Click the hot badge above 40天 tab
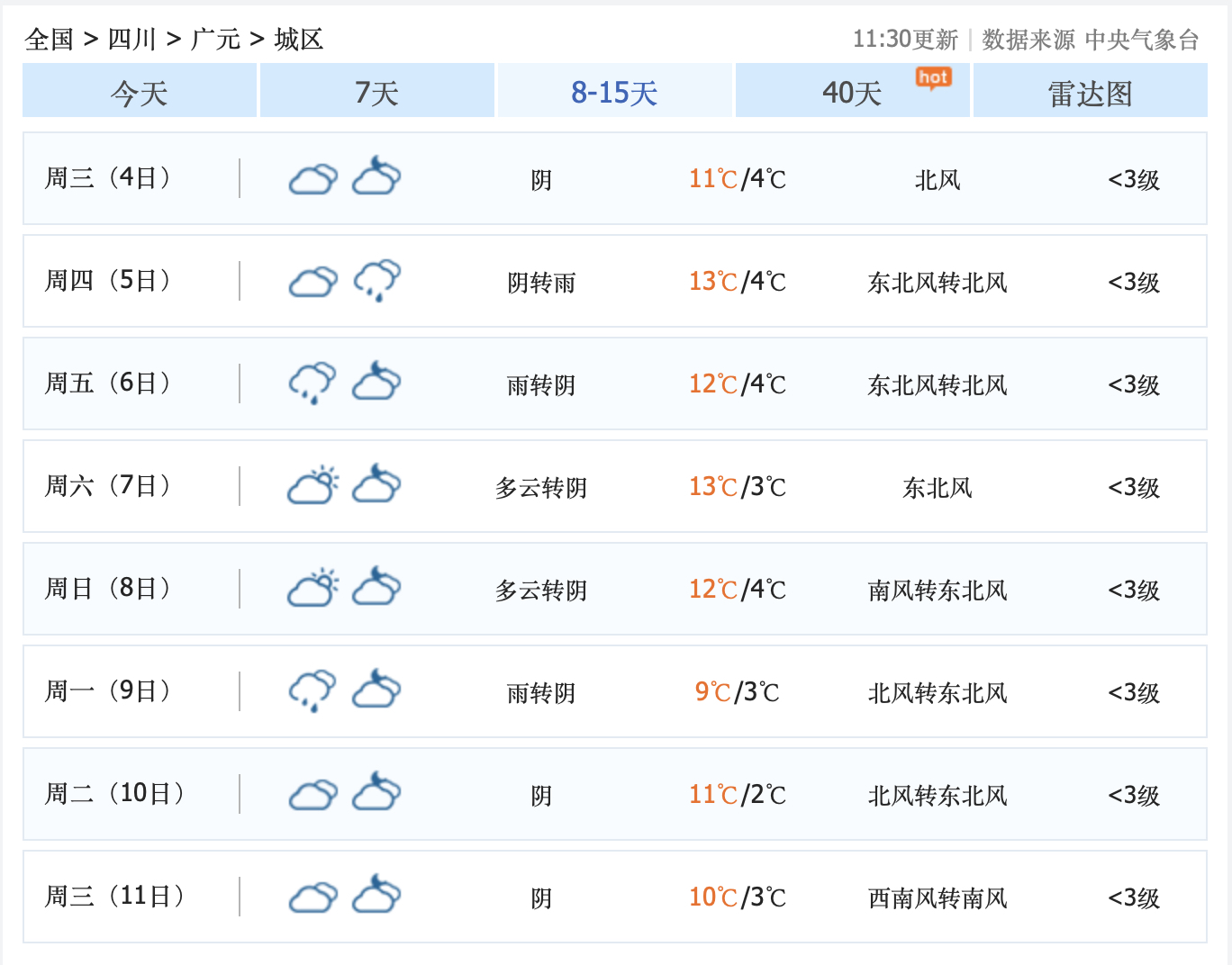This screenshot has width=1232, height=965. pos(933,78)
